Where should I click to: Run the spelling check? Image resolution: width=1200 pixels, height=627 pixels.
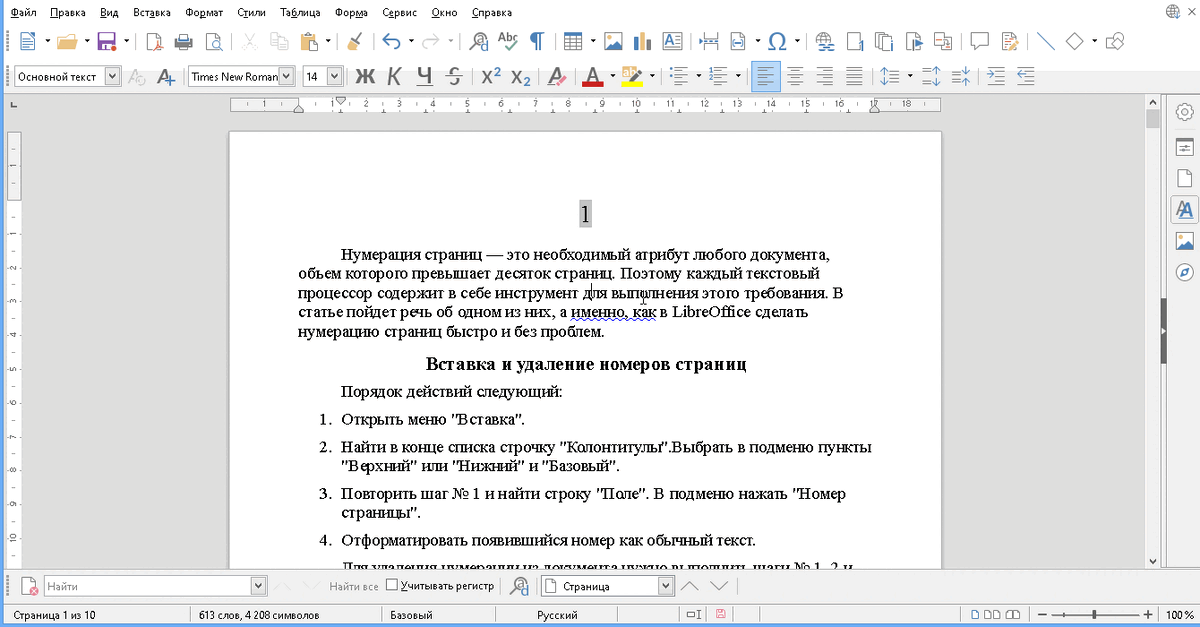point(508,41)
